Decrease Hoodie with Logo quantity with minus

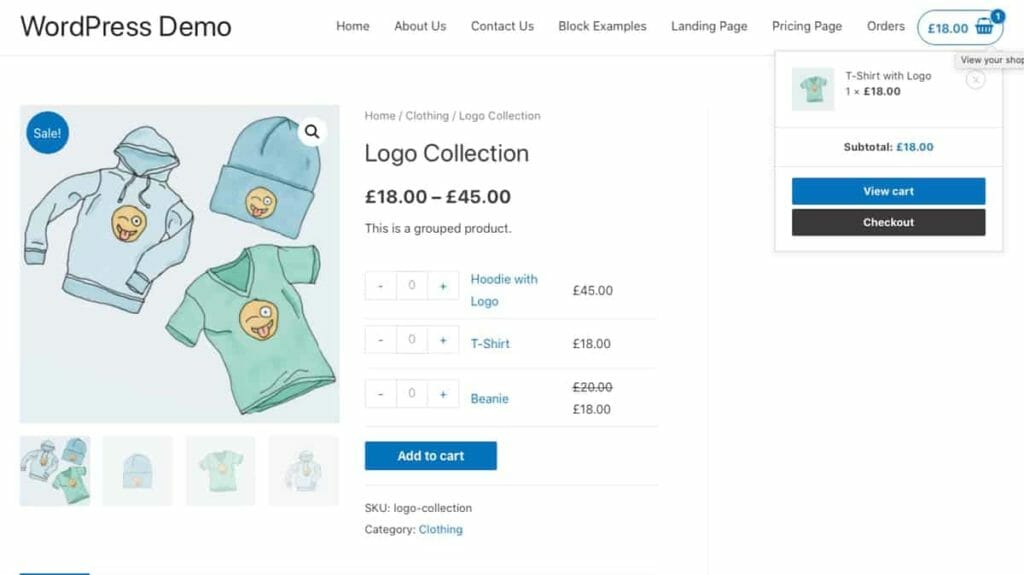pyautogui.click(x=381, y=286)
